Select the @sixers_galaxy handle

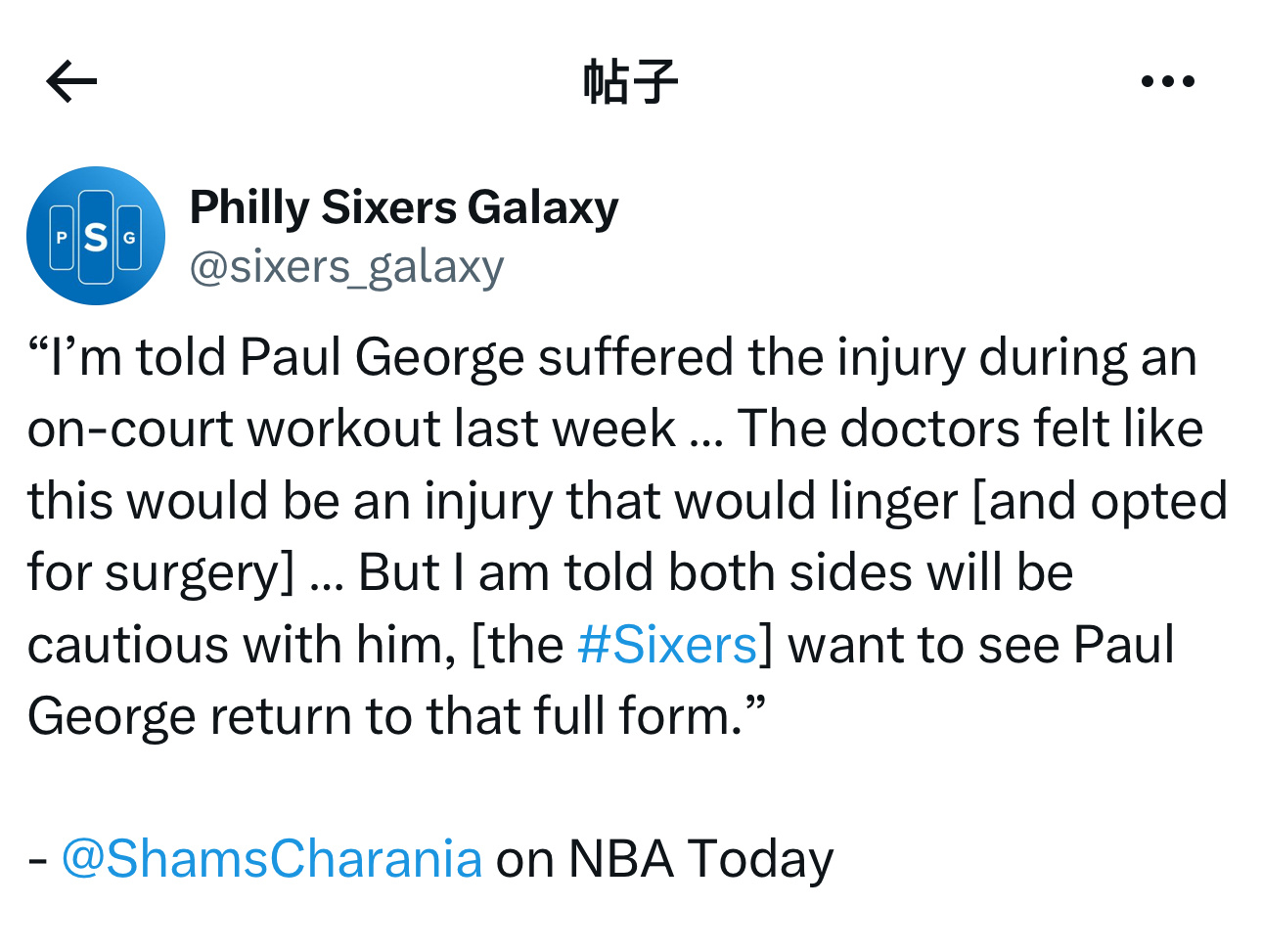(x=346, y=266)
